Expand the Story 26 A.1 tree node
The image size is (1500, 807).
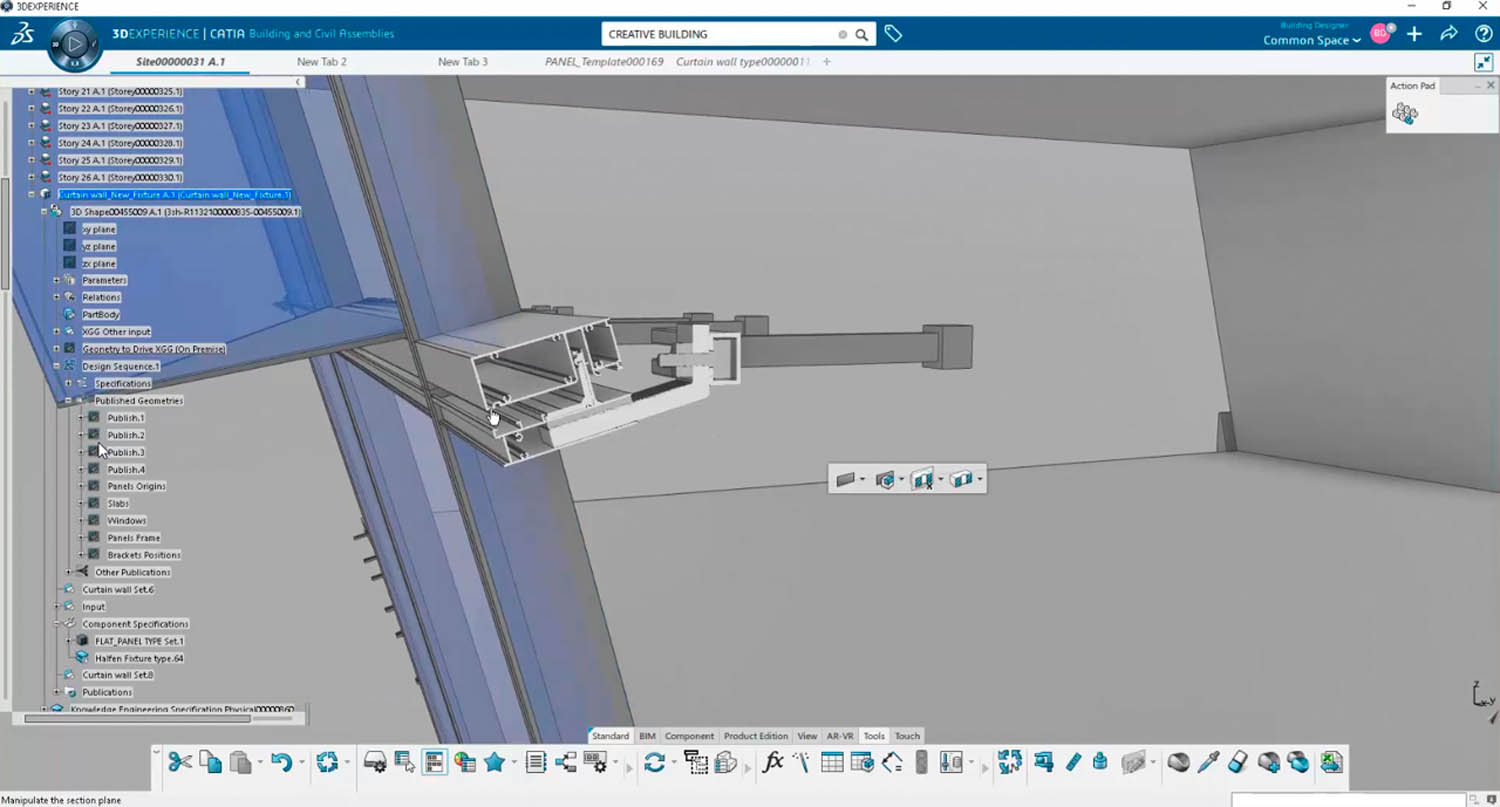[31, 177]
